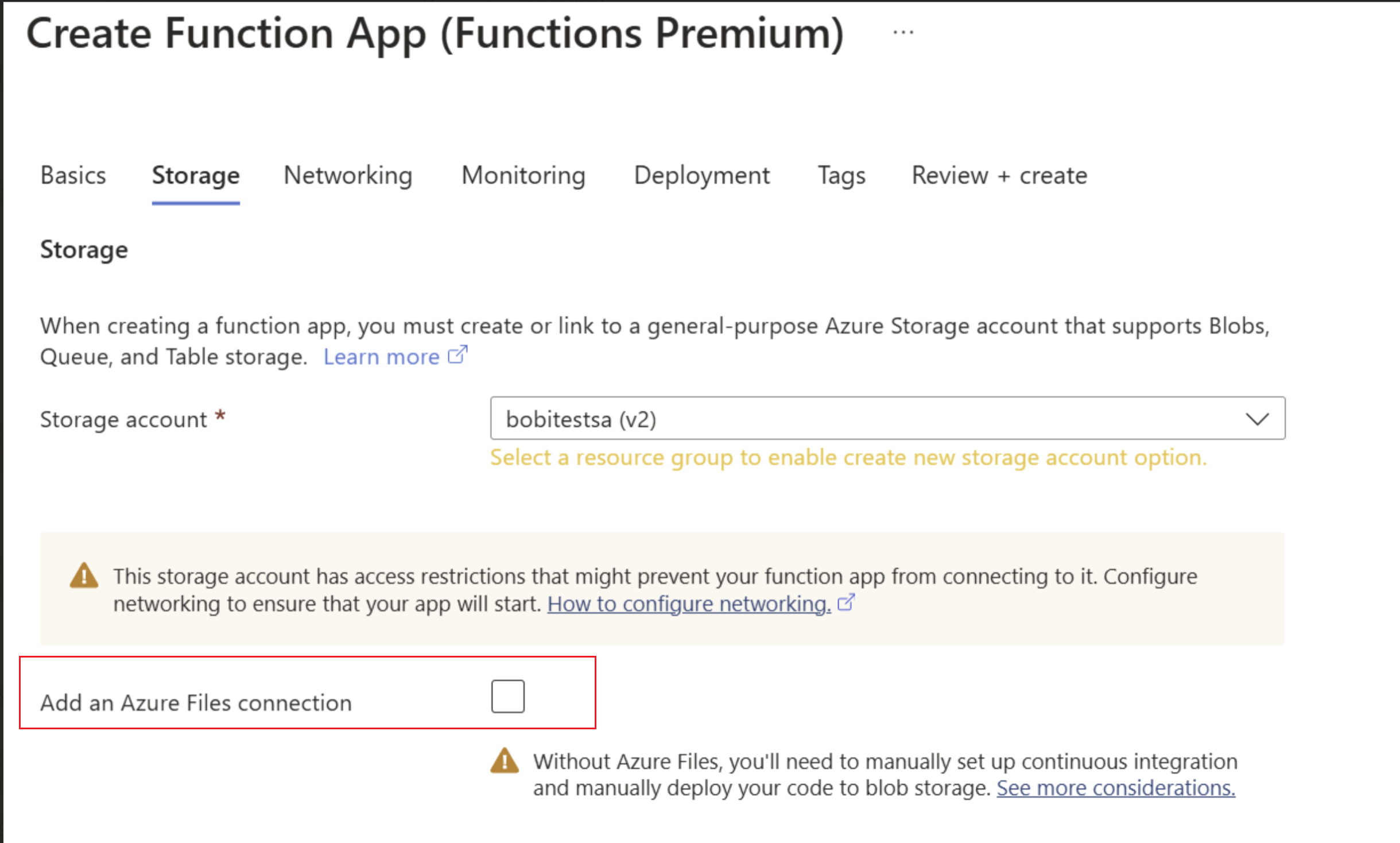Click the Learn more link about storage accounts
The height and width of the screenshot is (843, 1400).
tap(382, 356)
